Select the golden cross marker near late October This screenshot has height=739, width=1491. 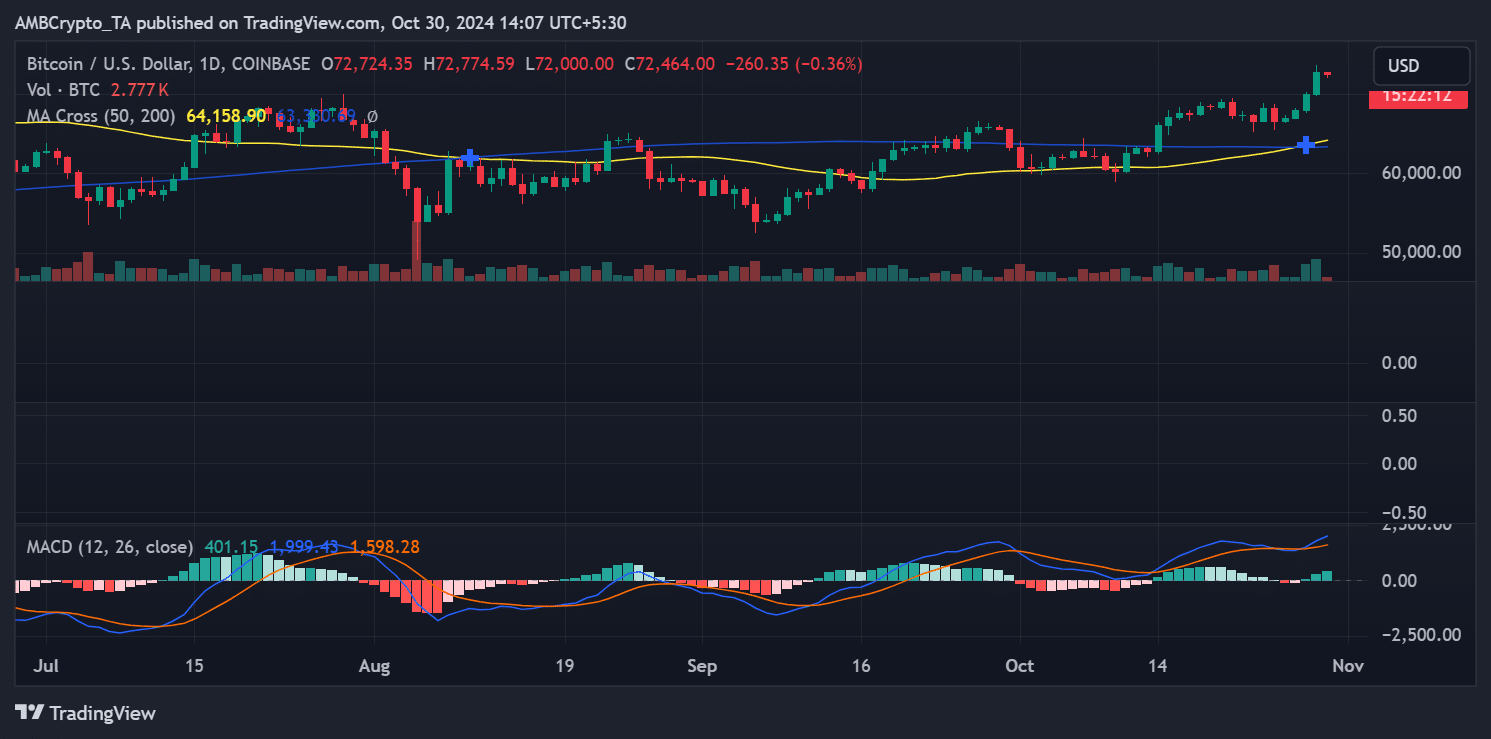coord(1305,146)
